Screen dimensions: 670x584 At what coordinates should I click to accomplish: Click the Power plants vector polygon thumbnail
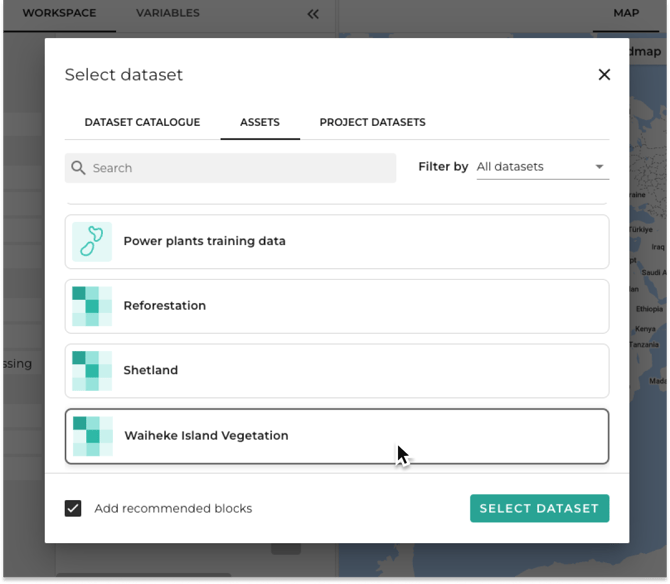pos(92,241)
